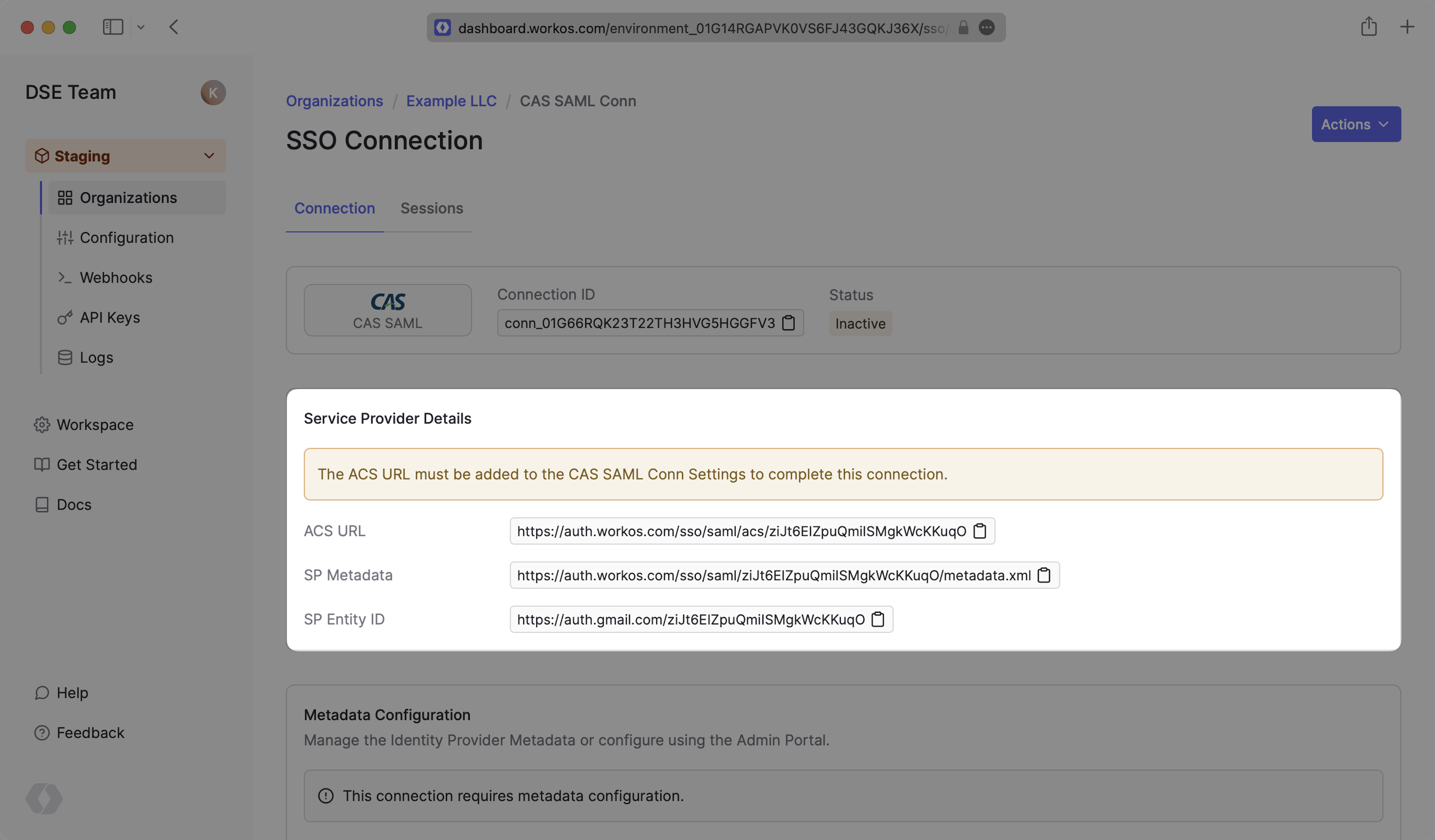
Task: Open a new browser tab
Action: click(1407, 27)
